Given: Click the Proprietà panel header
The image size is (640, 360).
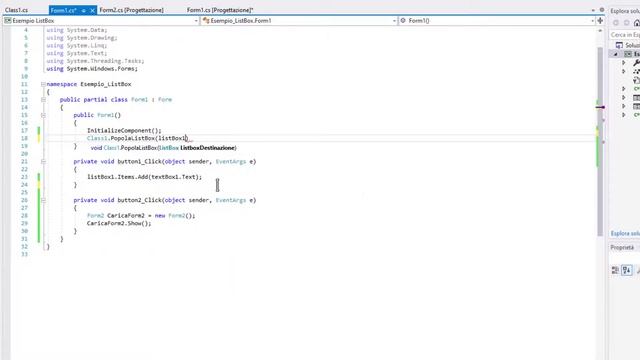Looking at the screenshot, I should tap(622, 248).
